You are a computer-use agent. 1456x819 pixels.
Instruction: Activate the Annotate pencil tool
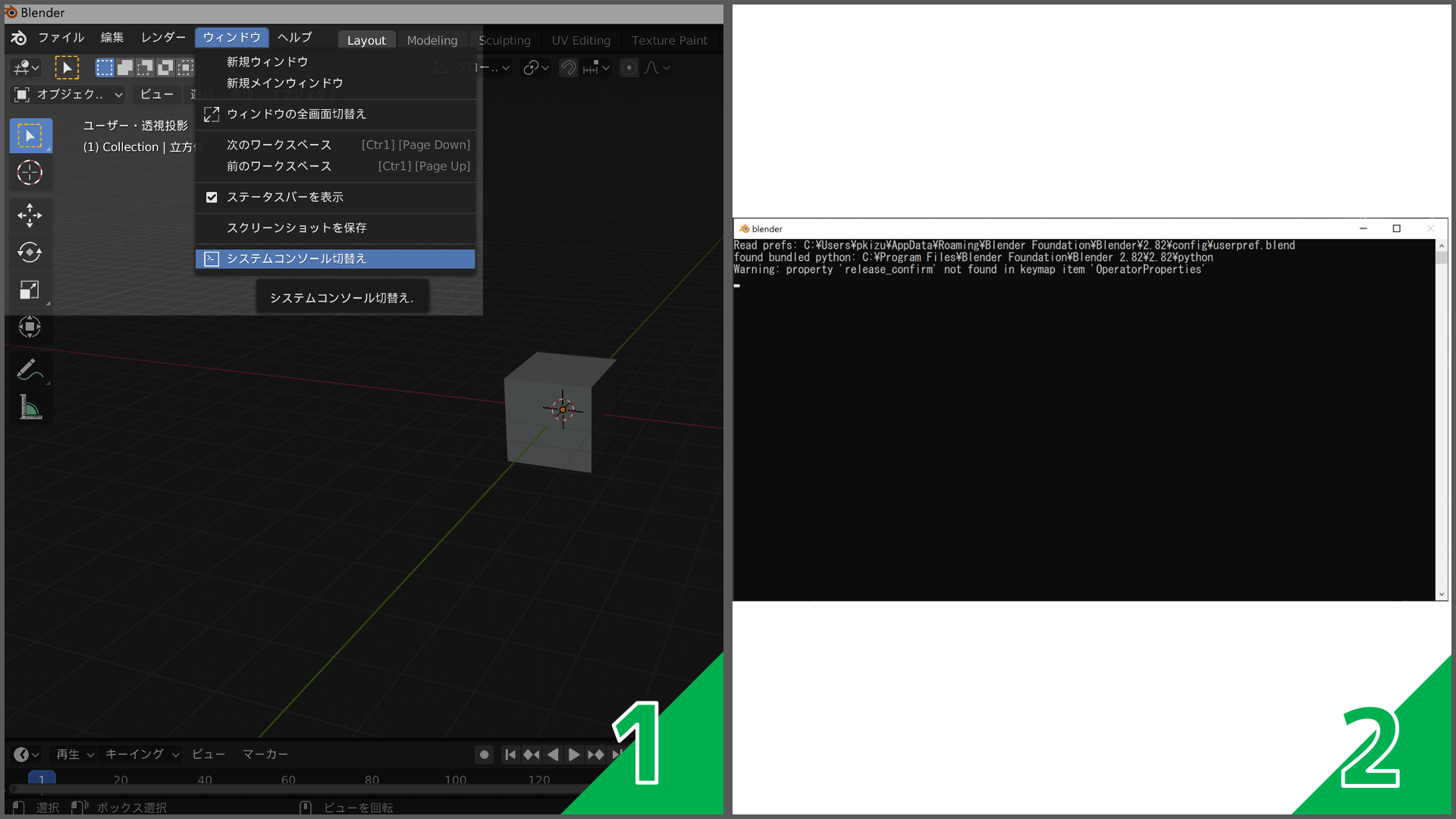point(30,369)
